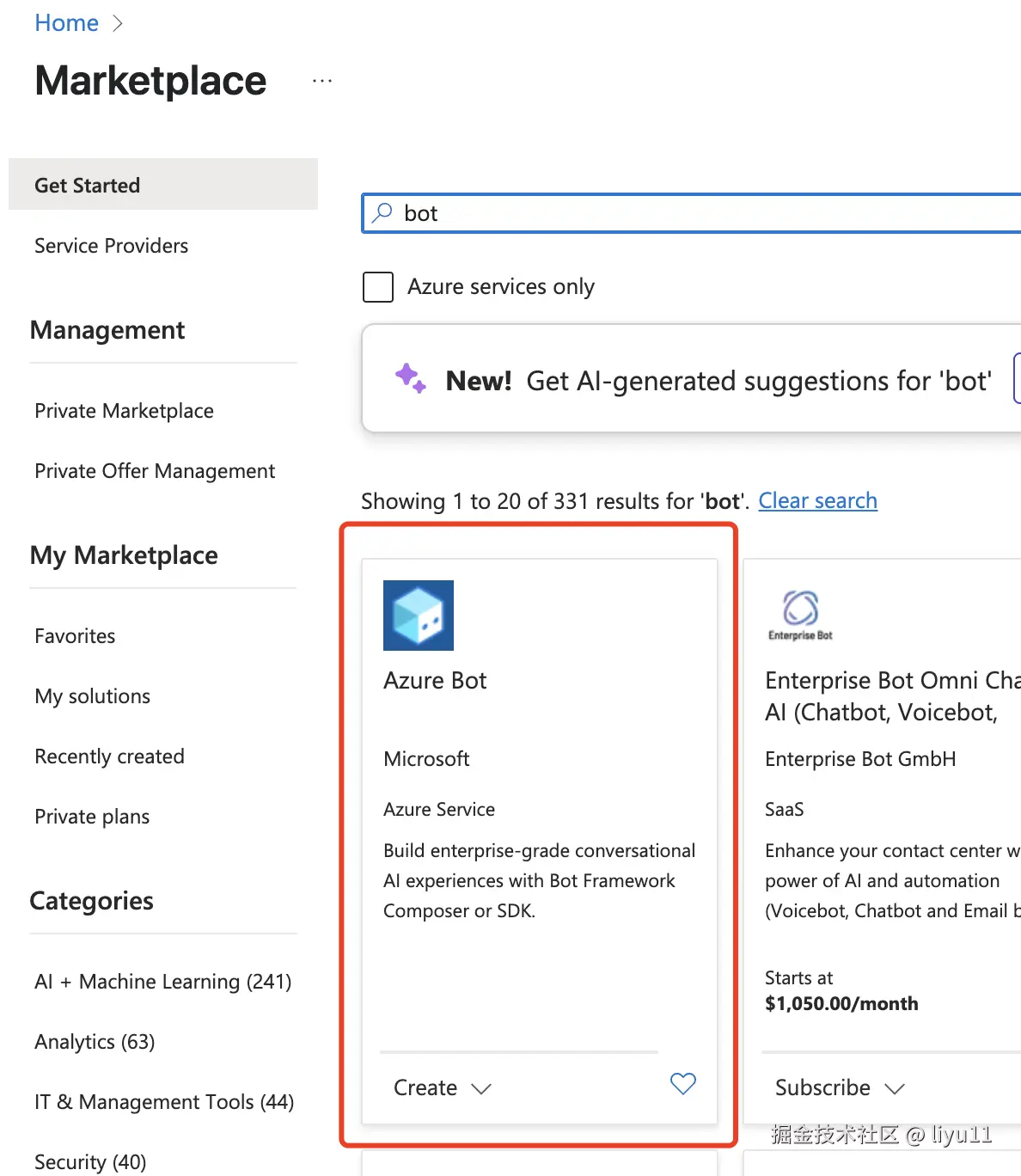
Task: Click the Clear search link
Action: (x=817, y=500)
